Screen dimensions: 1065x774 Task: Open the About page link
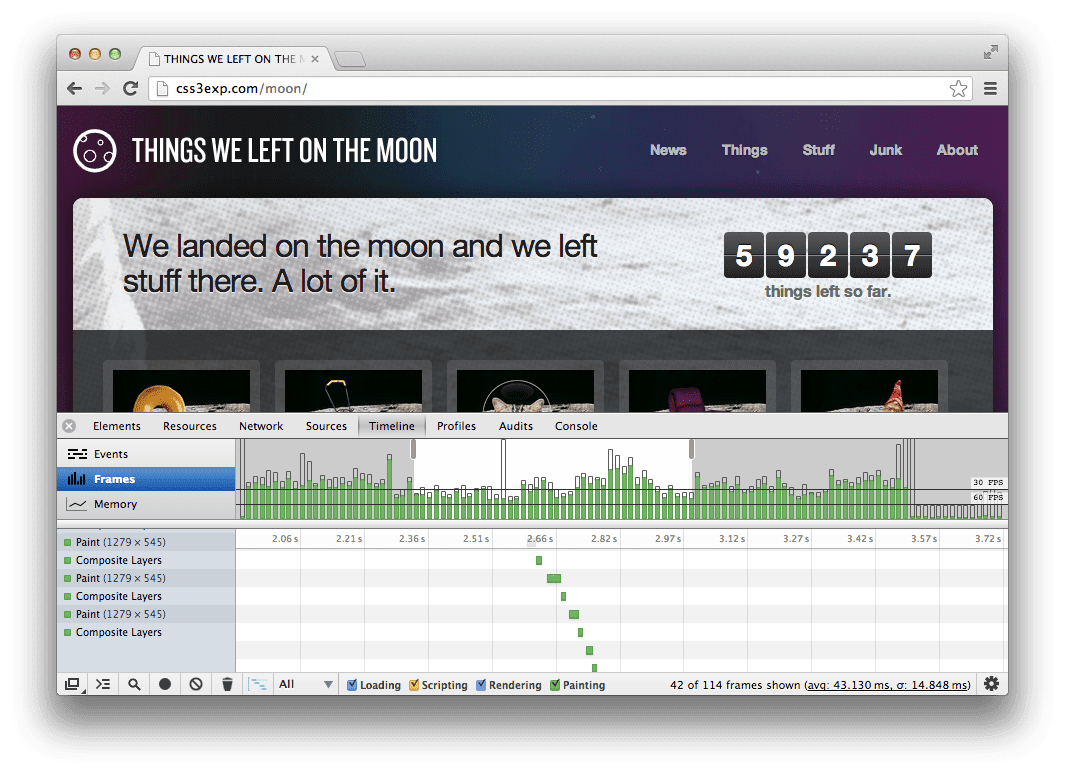[956, 150]
